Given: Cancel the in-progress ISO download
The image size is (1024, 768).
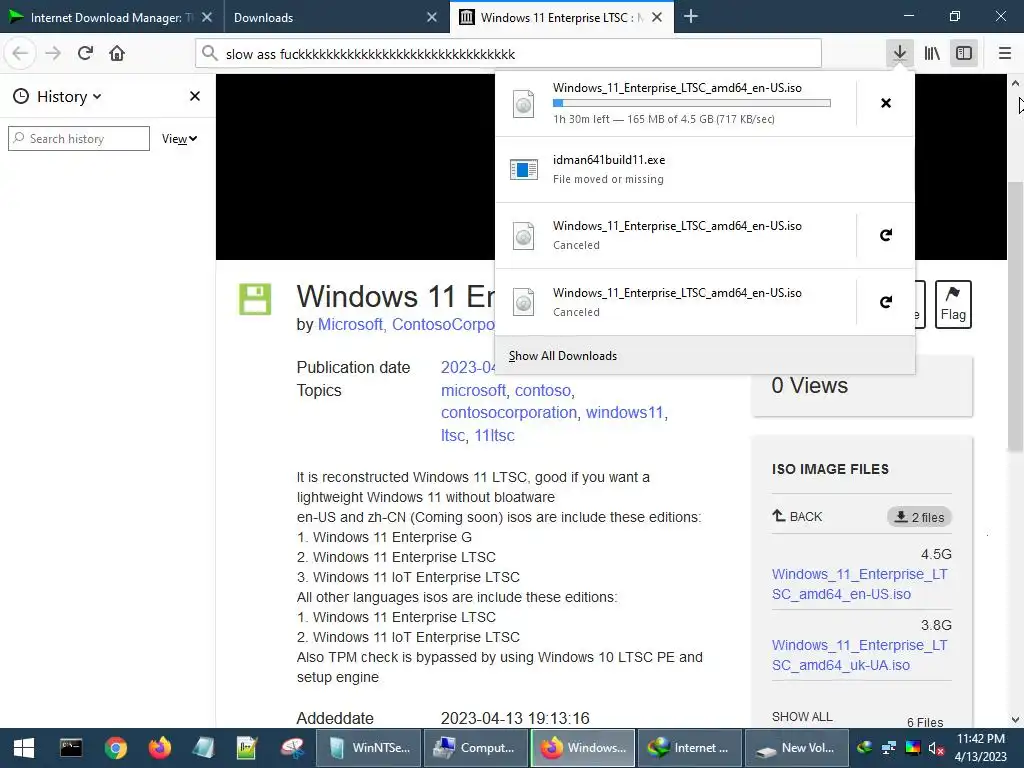Looking at the screenshot, I should (886, 103).
